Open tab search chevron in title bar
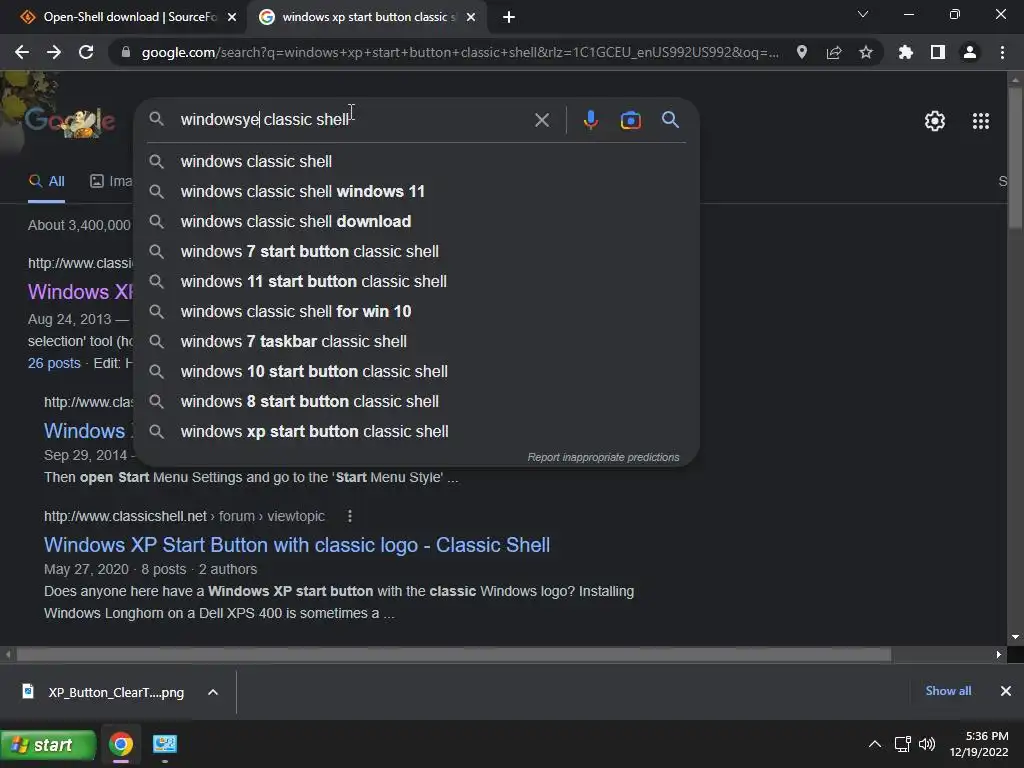The width and height of the screenshot is (1024, 768). coord(863,14)
